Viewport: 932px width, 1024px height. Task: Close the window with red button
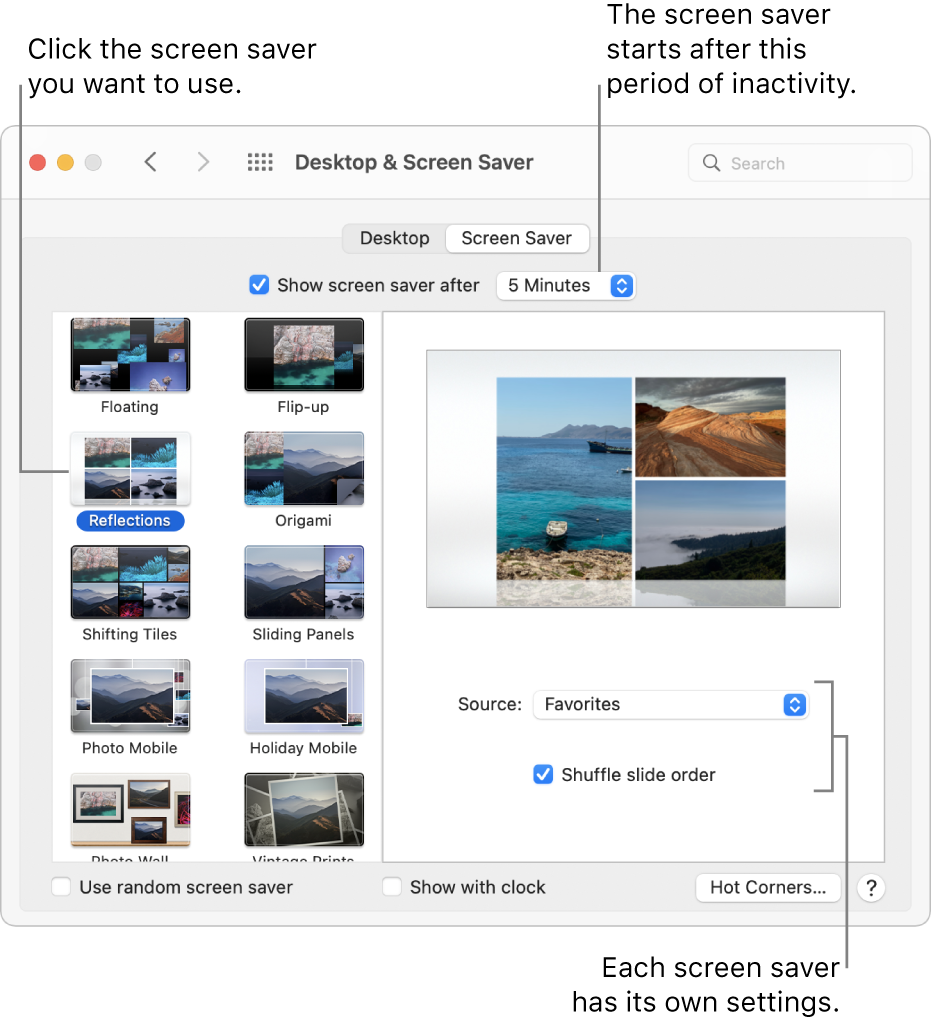(38, 162)
